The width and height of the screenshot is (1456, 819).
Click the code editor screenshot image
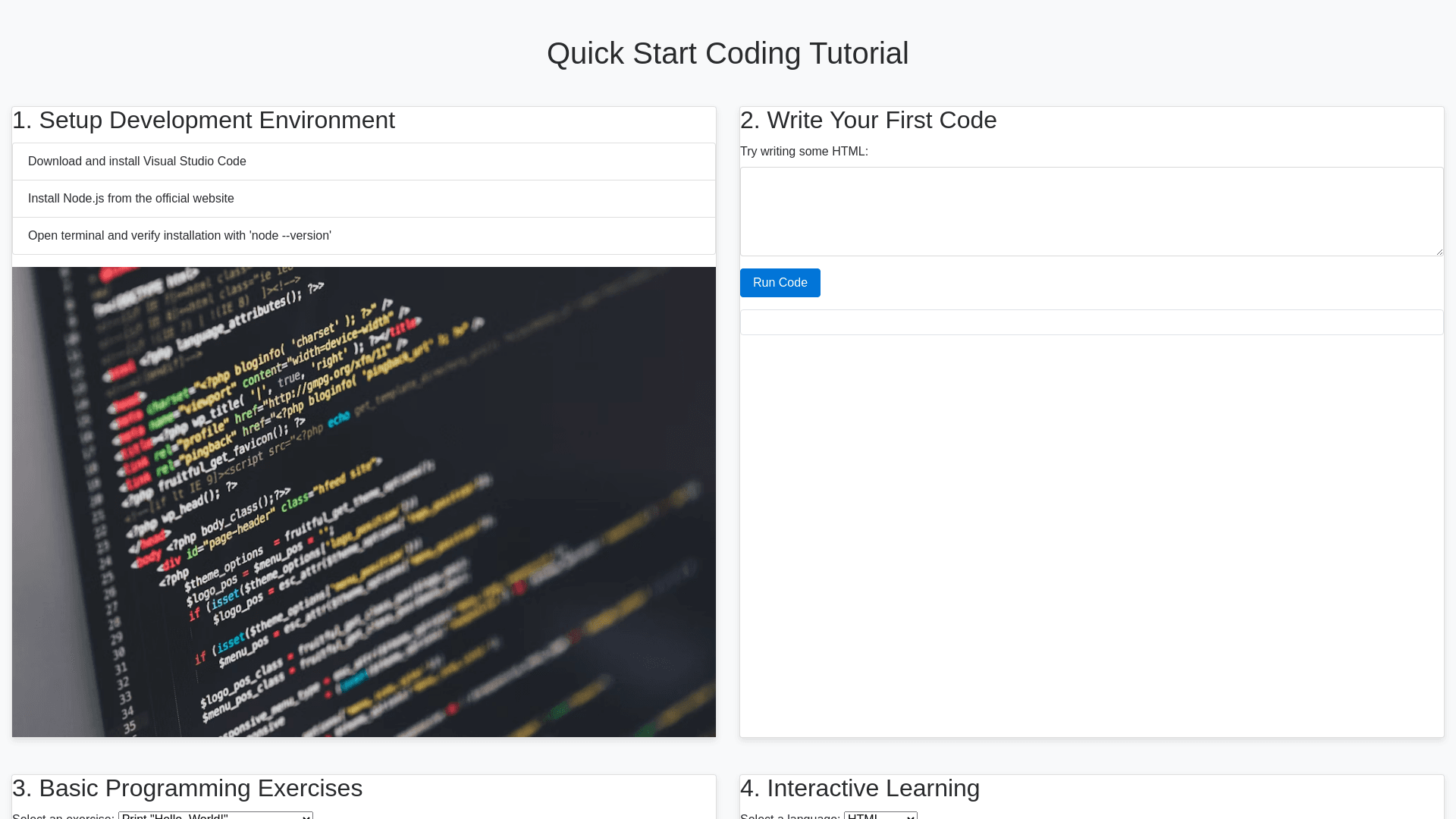click(364, 501)
